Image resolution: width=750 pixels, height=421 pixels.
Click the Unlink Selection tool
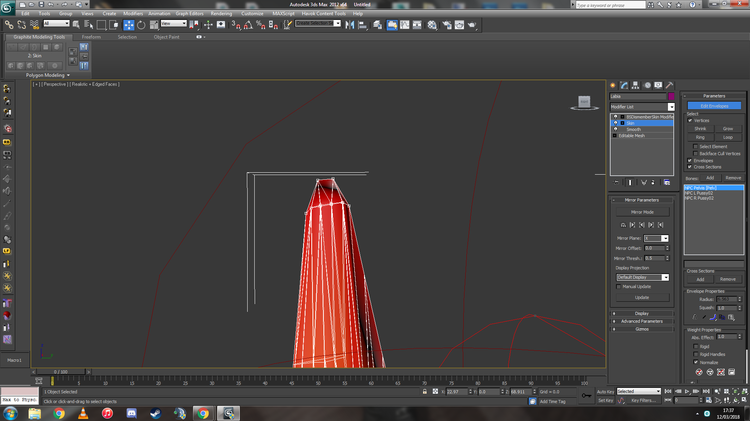[22, 24]
